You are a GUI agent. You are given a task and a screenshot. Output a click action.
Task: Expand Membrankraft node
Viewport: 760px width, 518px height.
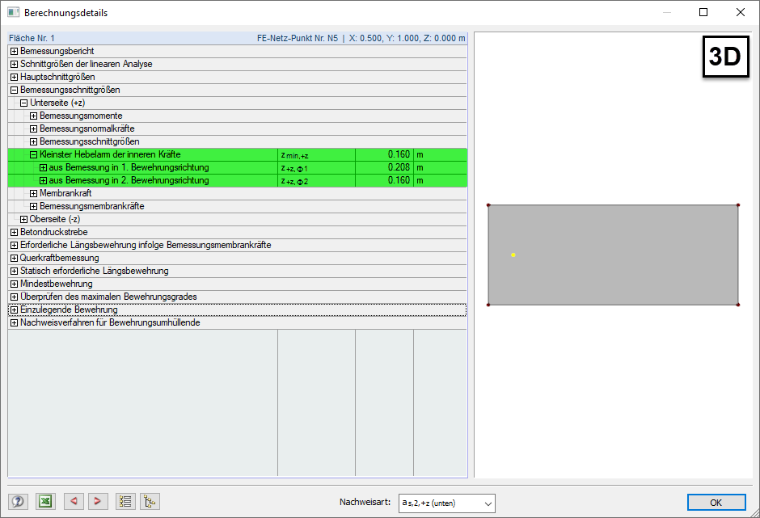pos(33,193)
